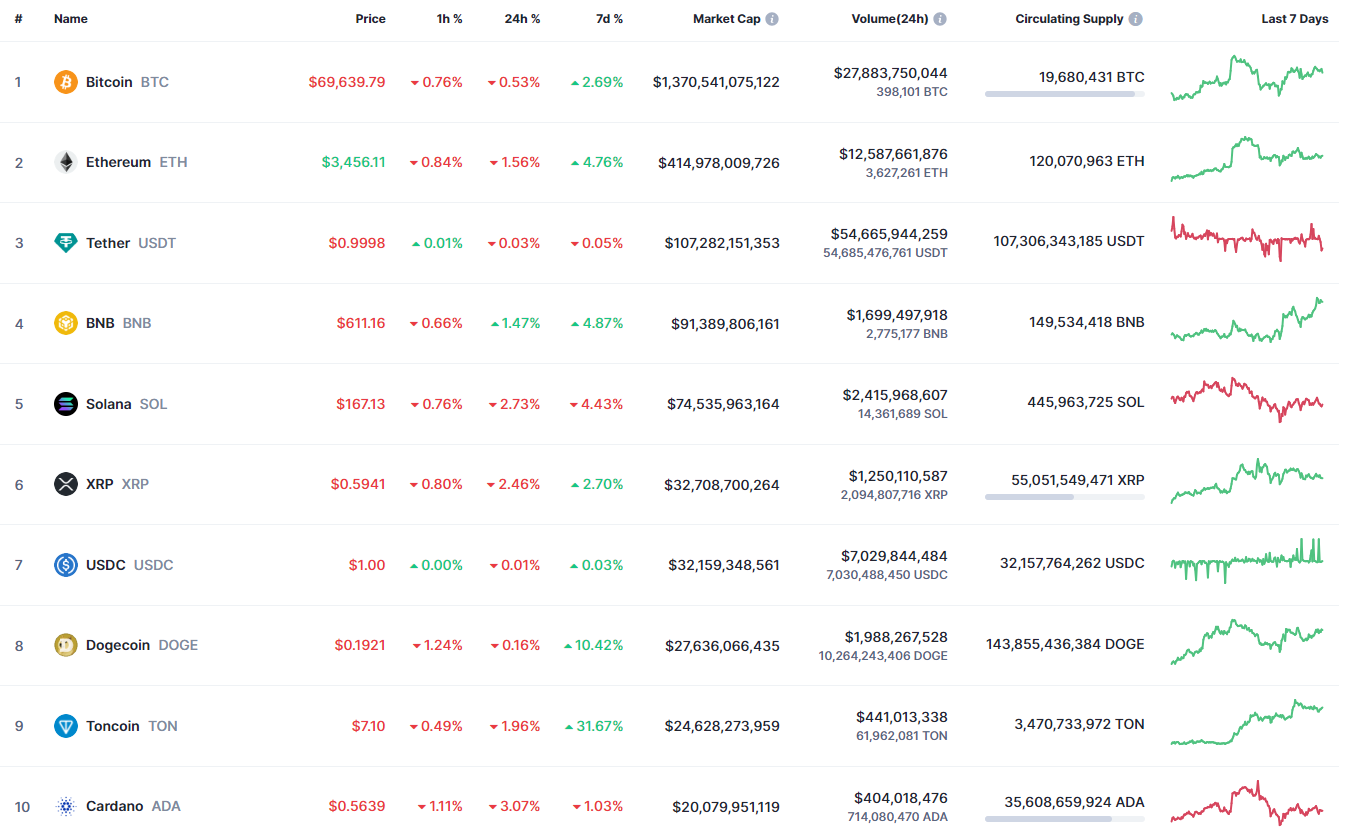Screen dimensions: 1362x835
Task: Open the Cardano ADA coin page
Action: (x=114, y=806)
